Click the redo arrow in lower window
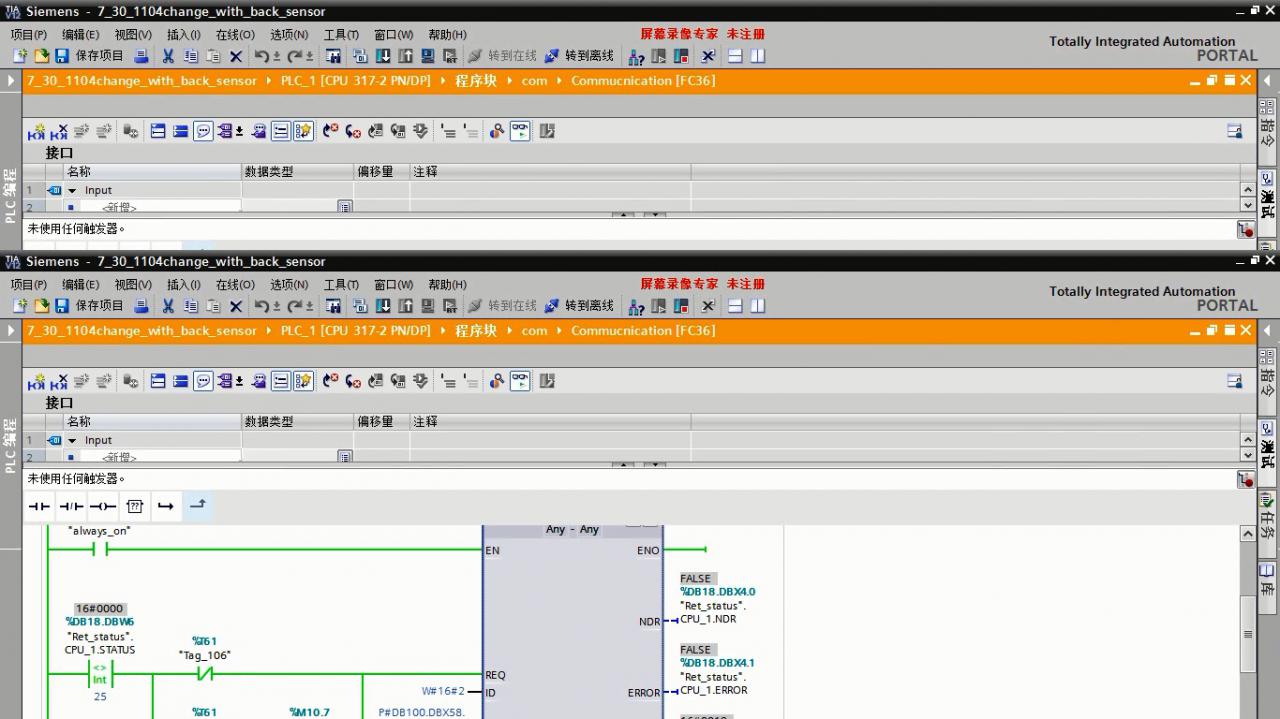 tap(294, 306)
